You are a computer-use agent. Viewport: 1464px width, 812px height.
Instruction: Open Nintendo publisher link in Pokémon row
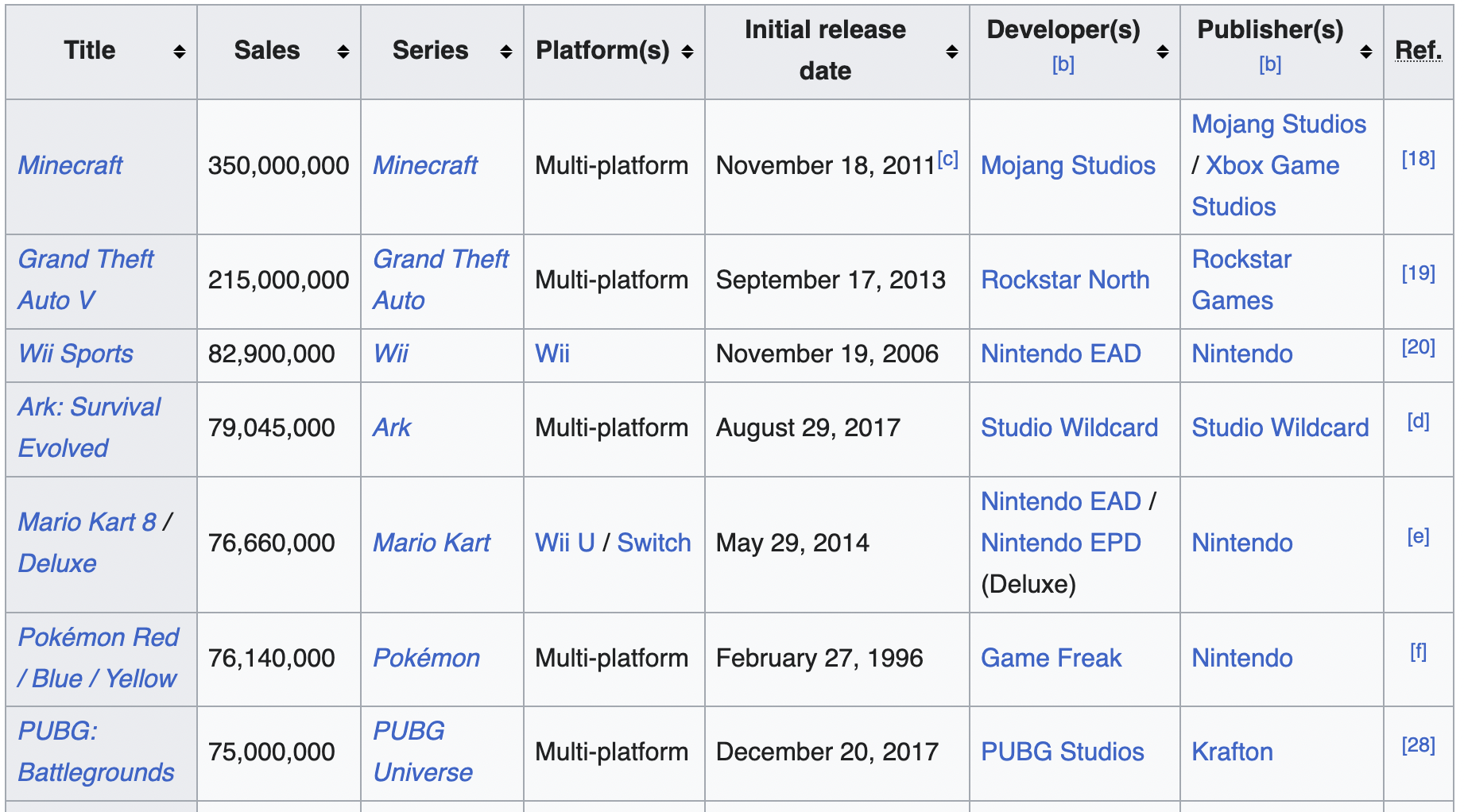coord(1242,658)
